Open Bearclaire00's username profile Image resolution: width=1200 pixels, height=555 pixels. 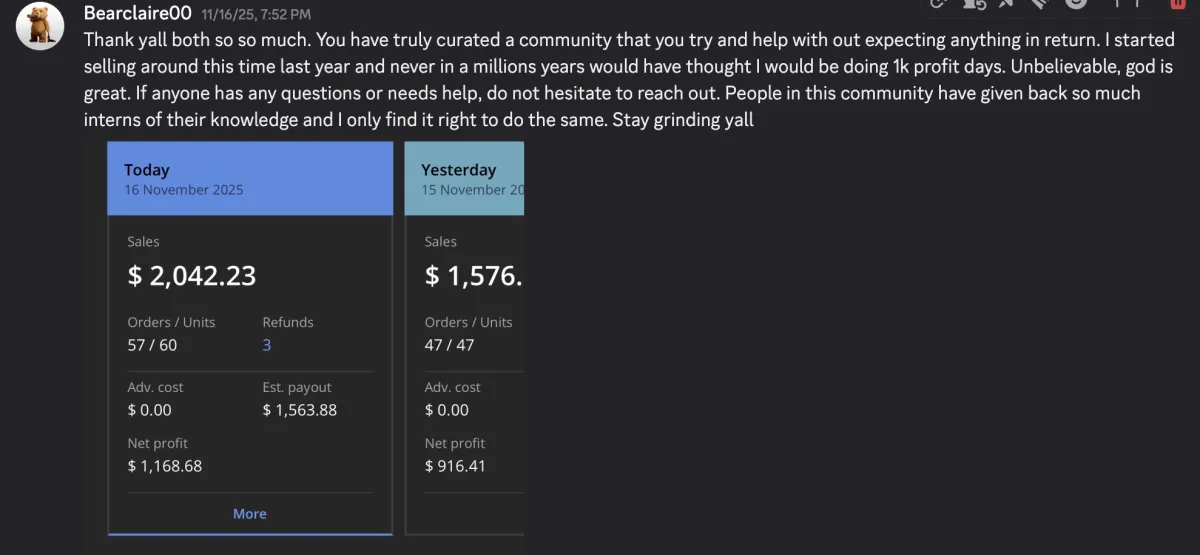137,14
